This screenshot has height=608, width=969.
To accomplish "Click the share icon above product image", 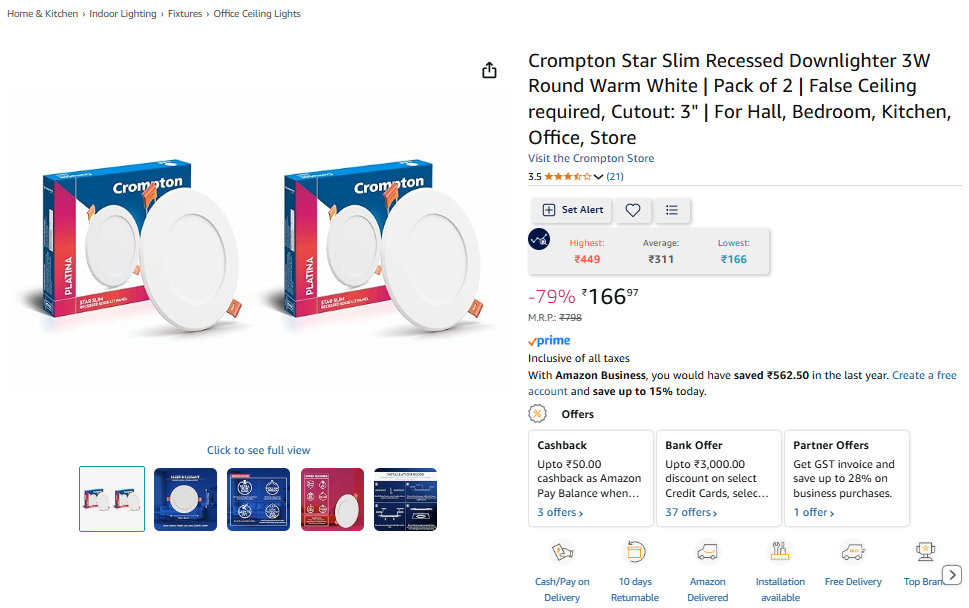I will [489, 70].
